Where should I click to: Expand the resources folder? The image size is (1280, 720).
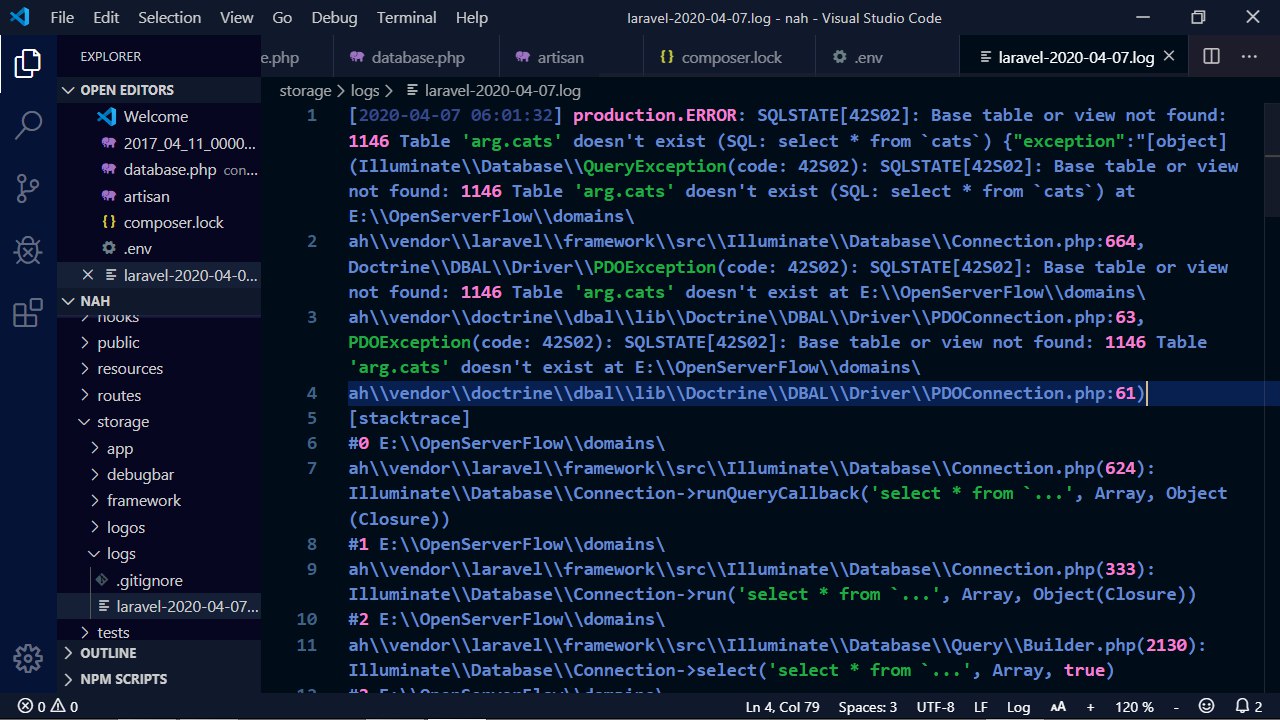click(160, 368)
